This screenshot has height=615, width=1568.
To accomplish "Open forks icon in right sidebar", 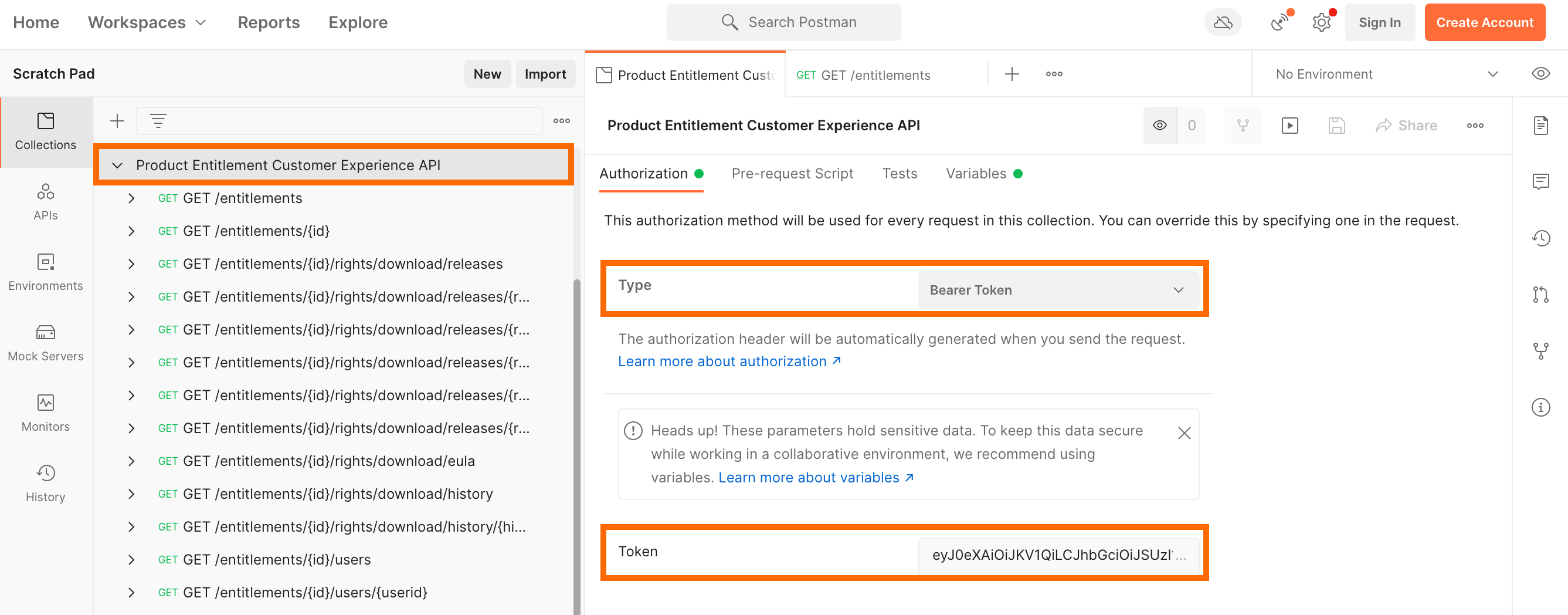I will click(x=1540, y=351).
